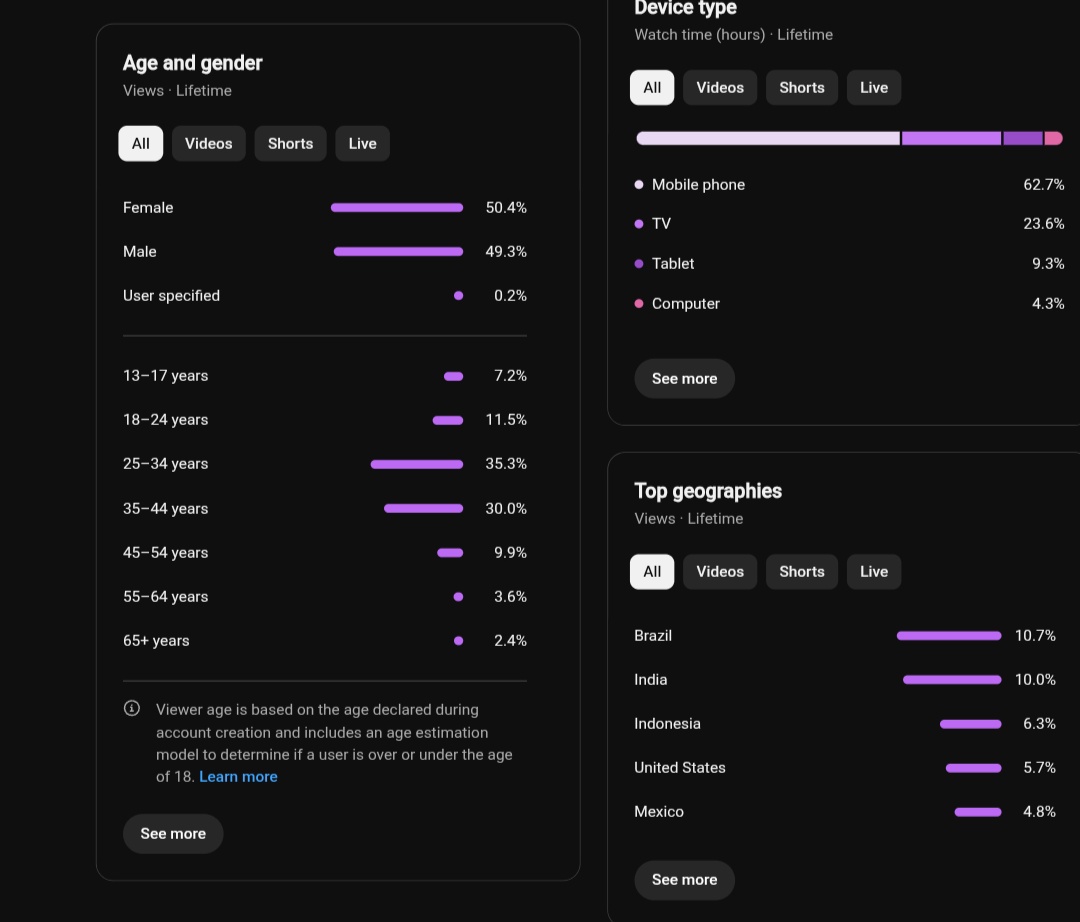Select All chip in Top geographies
Image resolution: width=1080 pixels, height=922 pixels.
[x=652, y=572]
